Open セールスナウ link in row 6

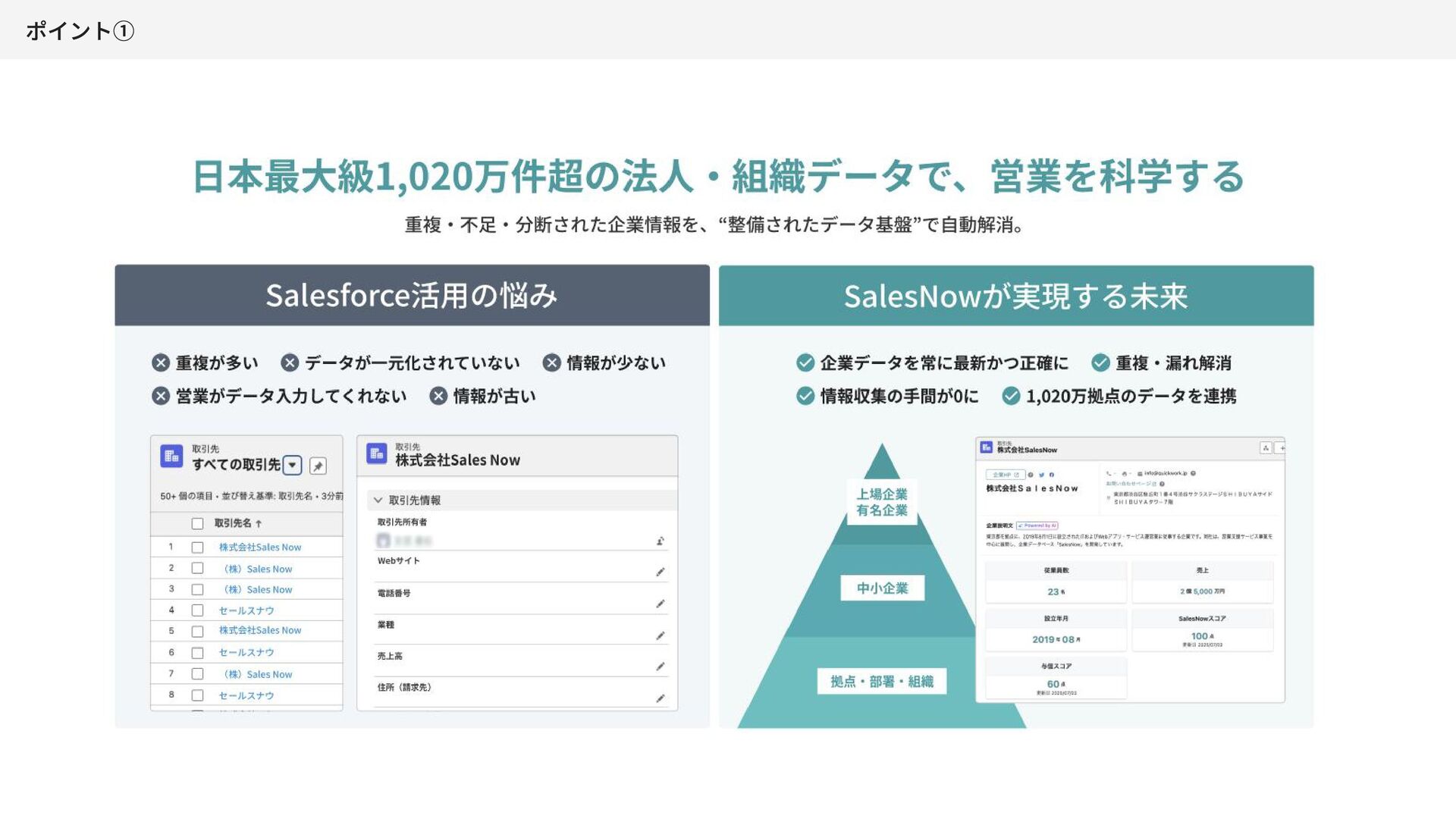point(246,652)
